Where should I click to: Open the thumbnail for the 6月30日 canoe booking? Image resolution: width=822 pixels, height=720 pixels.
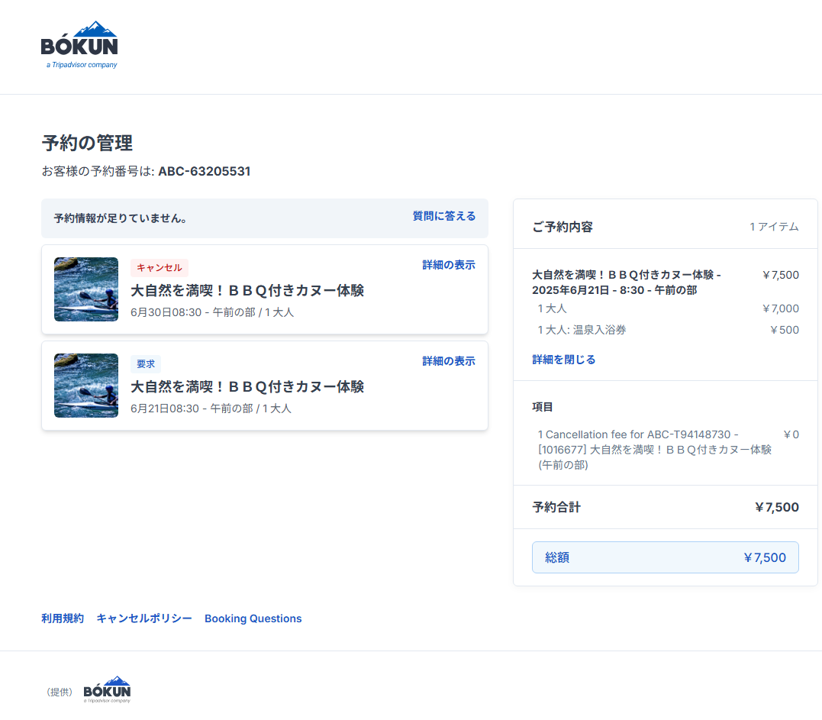[86, 290]
